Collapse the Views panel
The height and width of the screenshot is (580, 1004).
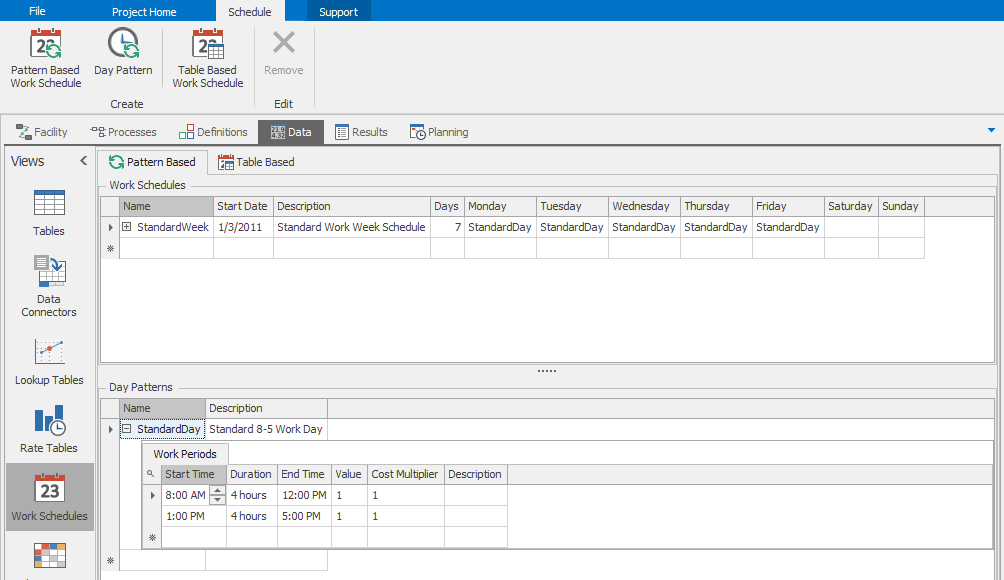(83, 161)
